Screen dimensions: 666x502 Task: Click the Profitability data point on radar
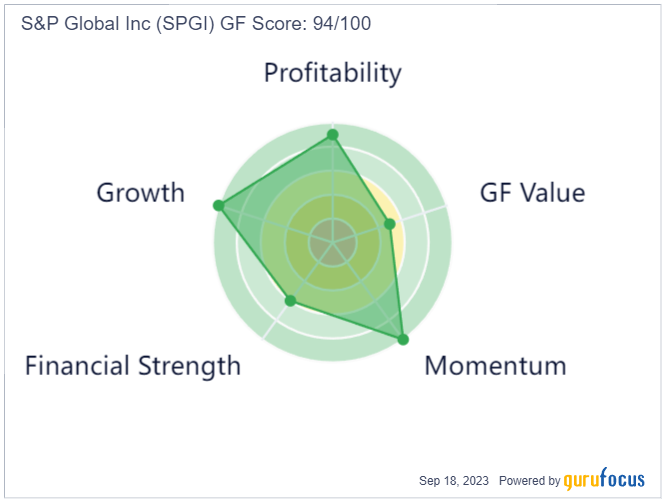coord(333,135)
